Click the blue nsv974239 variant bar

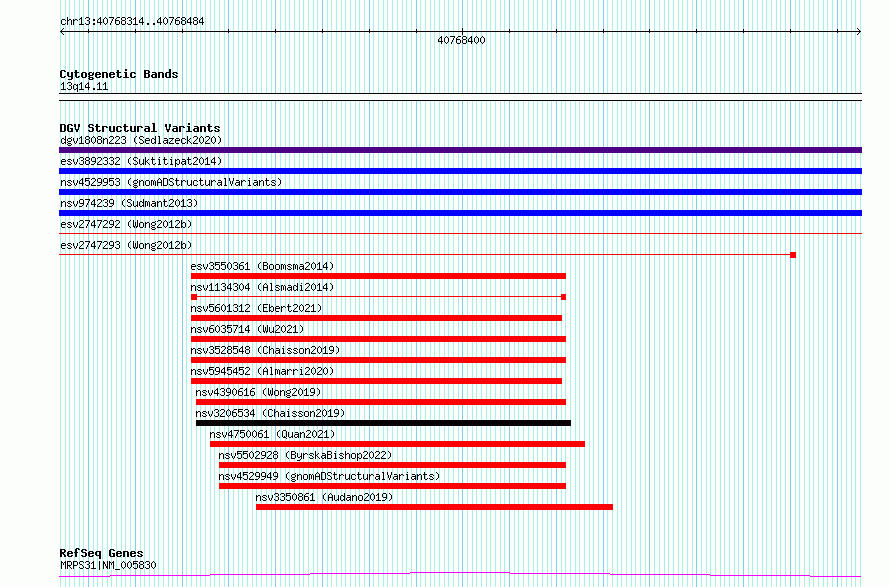(460, 213)
